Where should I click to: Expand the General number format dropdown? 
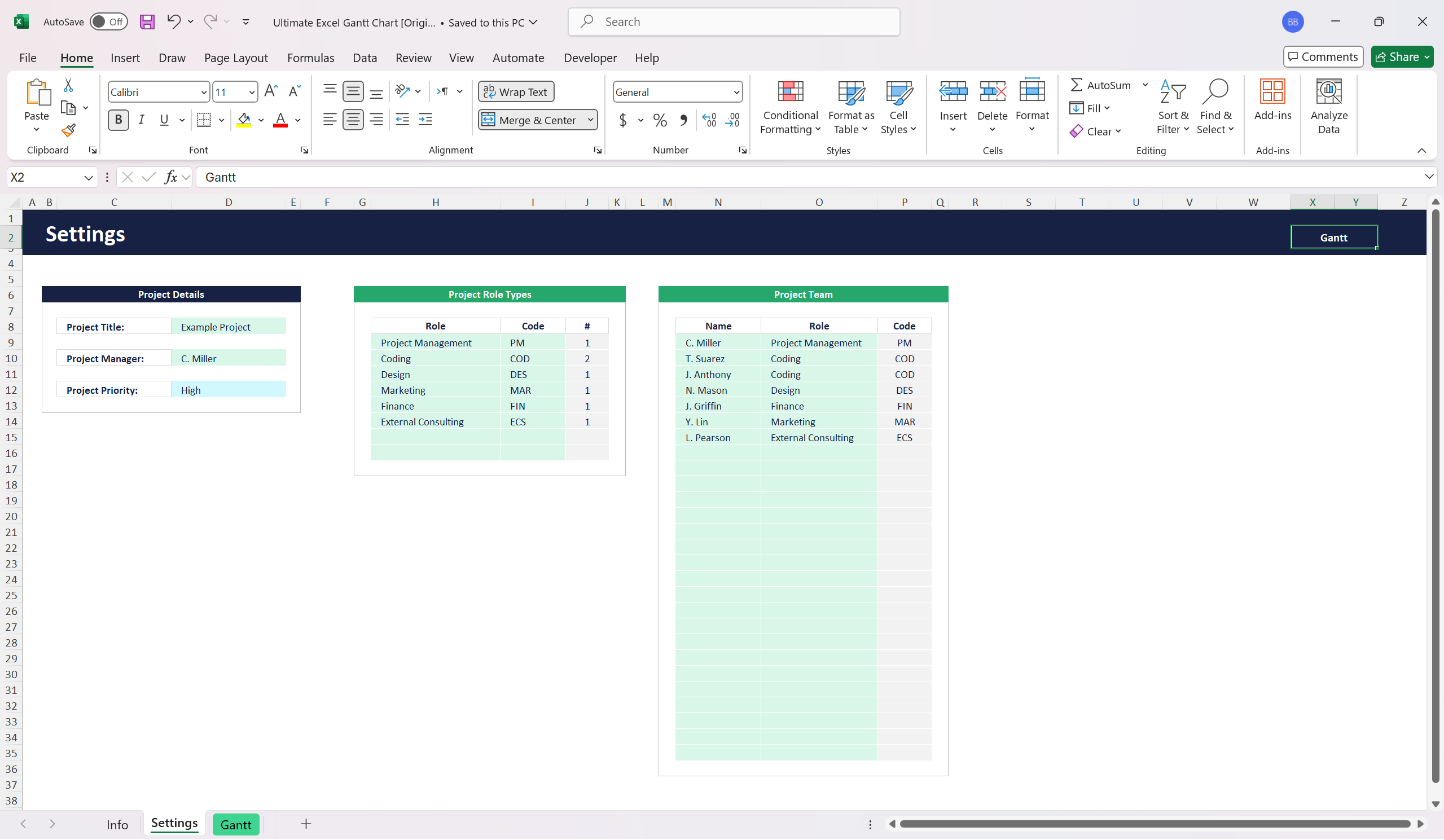tap(736, 93)
